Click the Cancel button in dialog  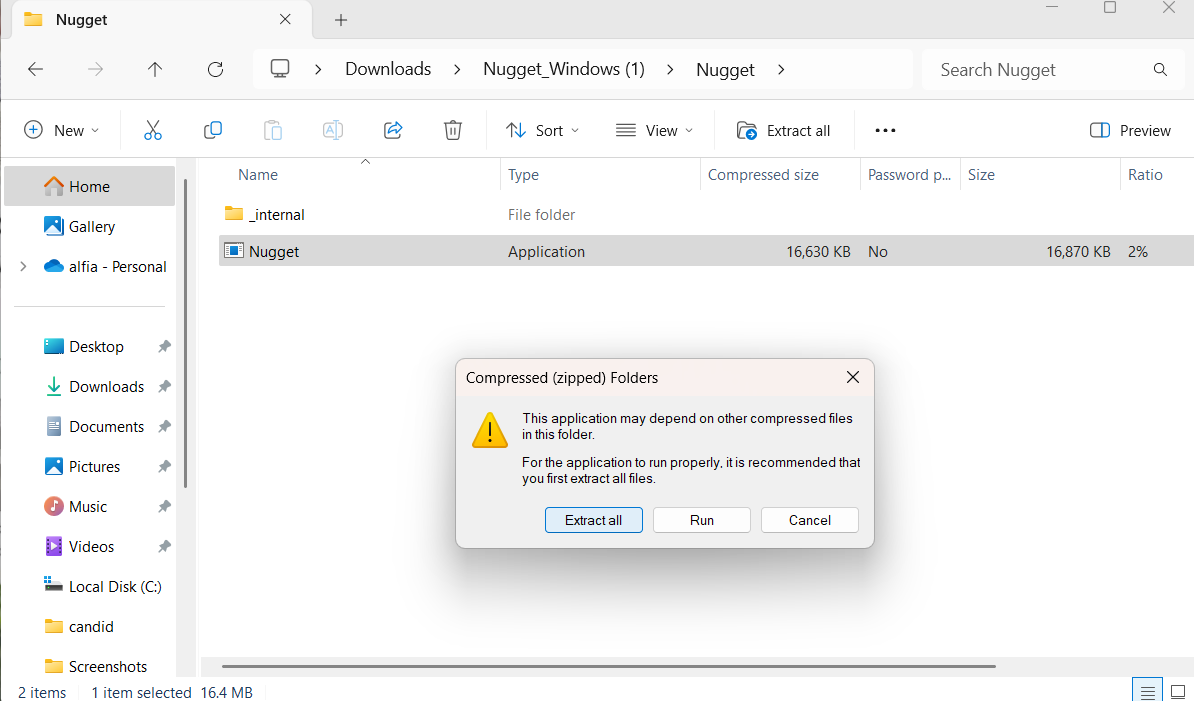(x=809, y=520)
